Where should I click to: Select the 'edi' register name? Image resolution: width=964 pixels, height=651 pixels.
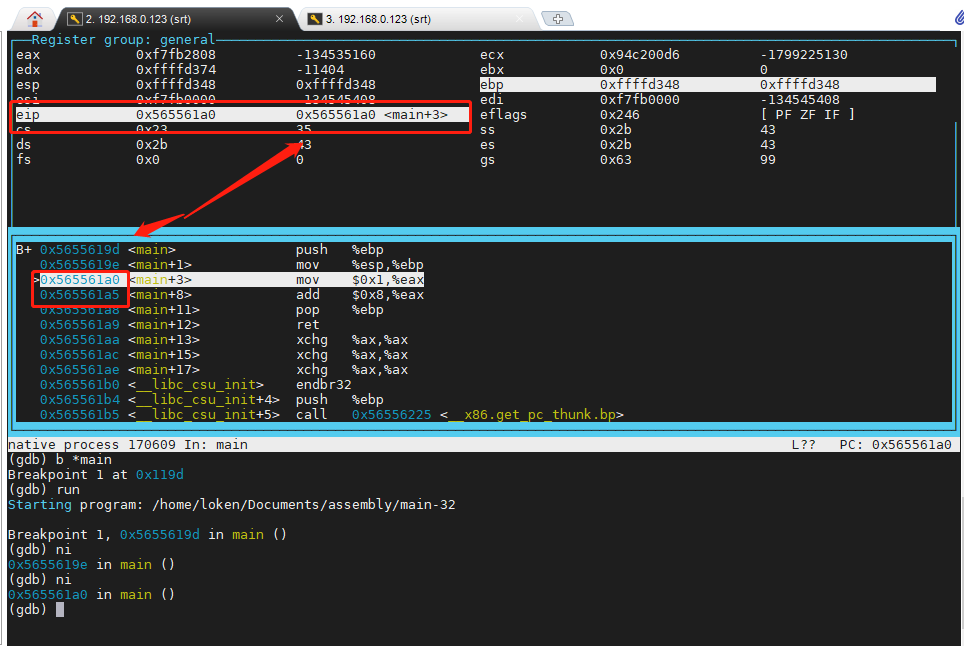[x=492, y=100]
